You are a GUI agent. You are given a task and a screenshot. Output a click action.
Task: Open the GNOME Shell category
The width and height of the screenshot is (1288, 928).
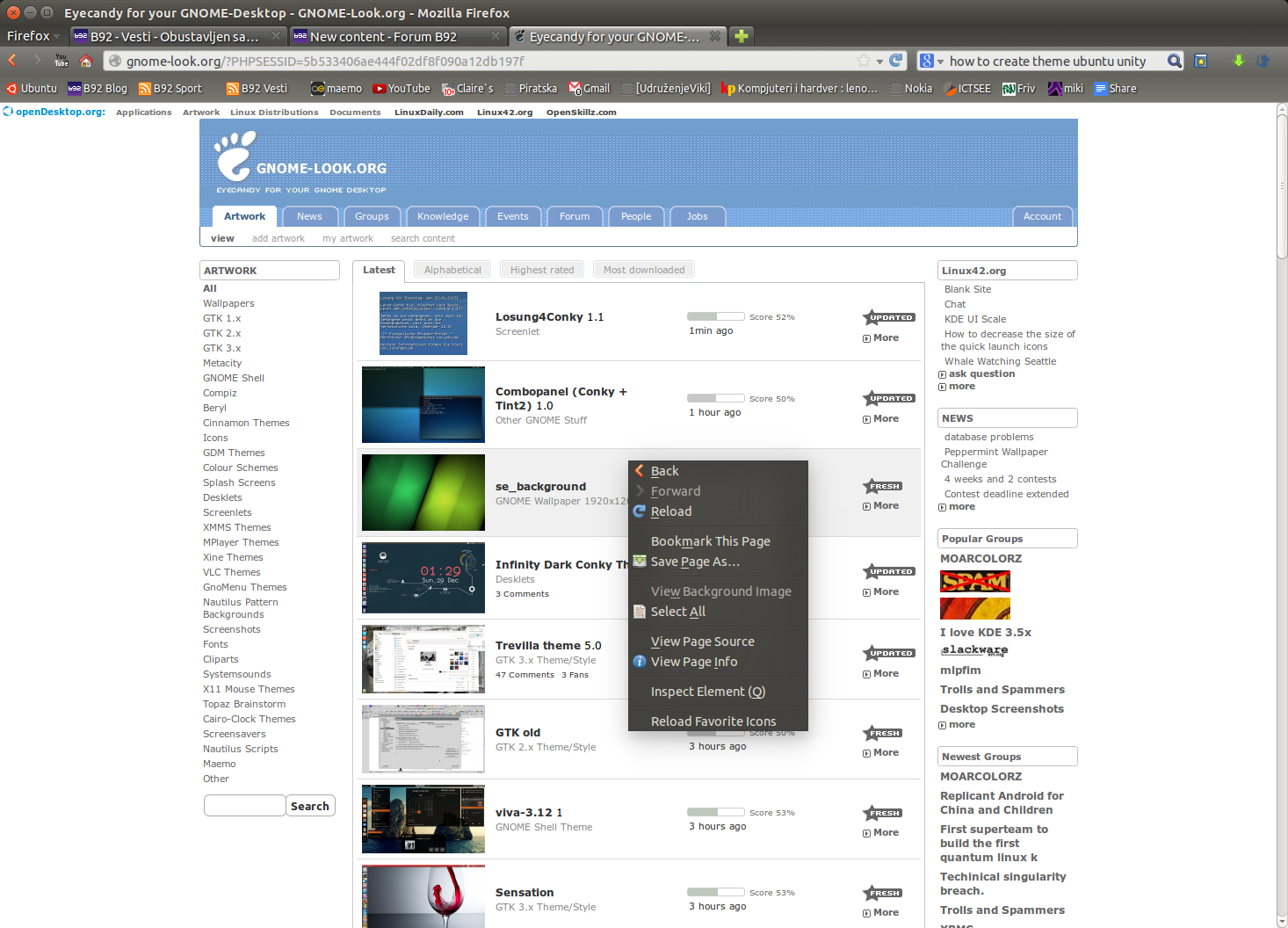(x=234, y=378)
